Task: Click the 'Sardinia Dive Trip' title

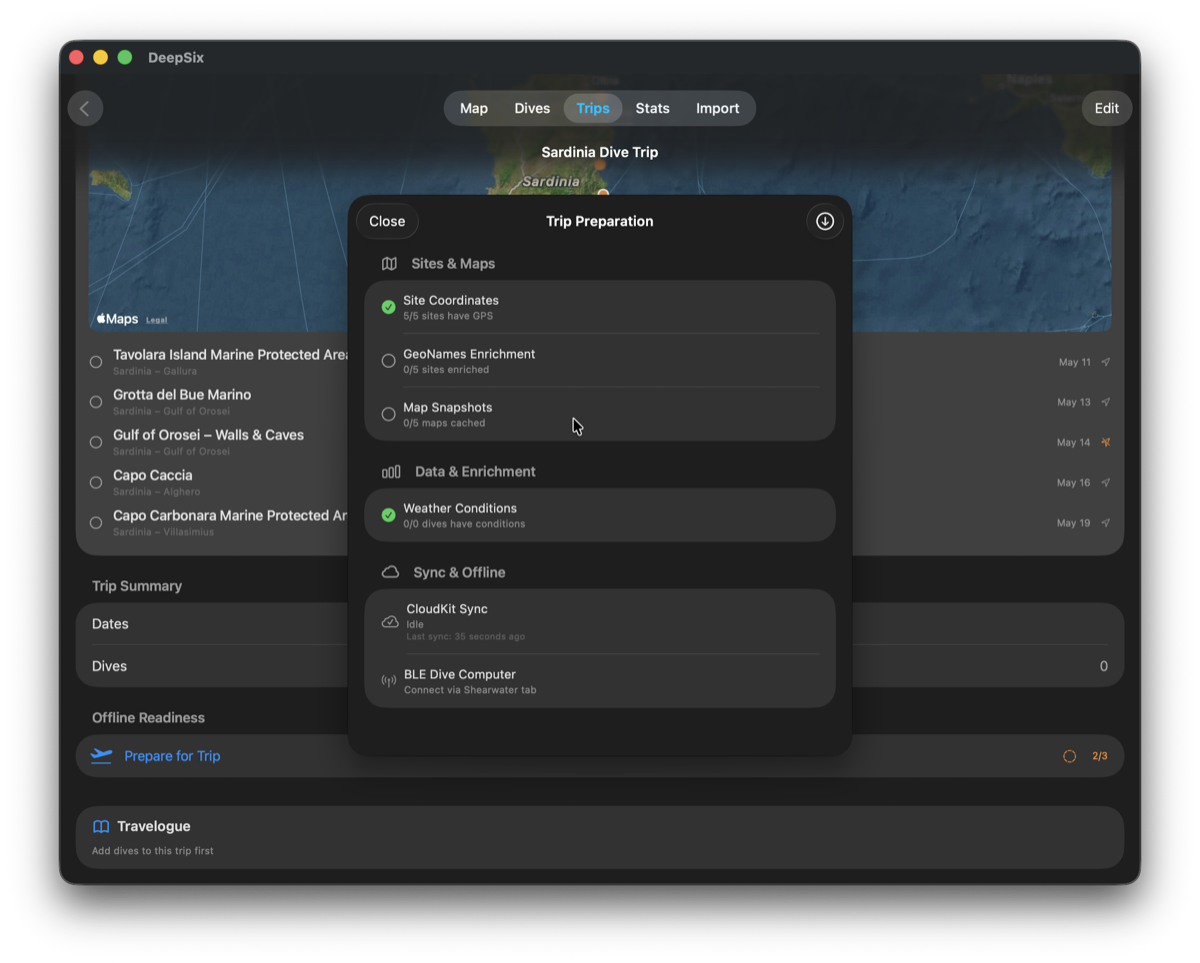Action: pyautogui.click(x=600, y=152)
